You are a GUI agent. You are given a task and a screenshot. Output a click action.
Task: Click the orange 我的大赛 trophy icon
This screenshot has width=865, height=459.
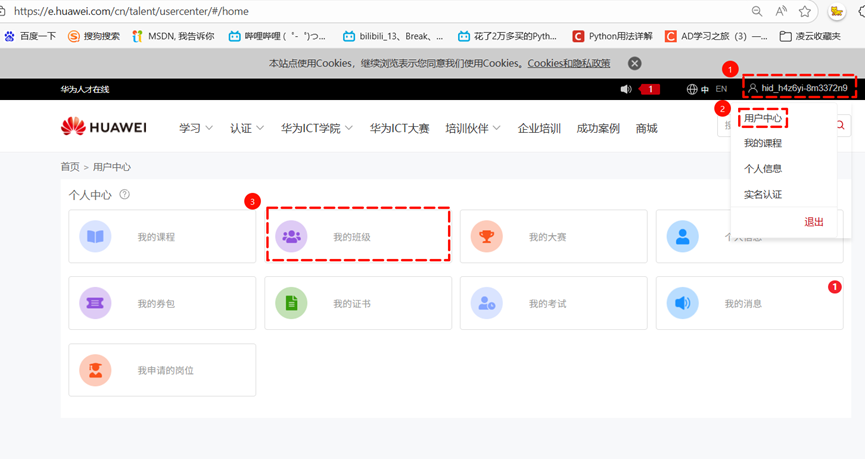(487, 236)
